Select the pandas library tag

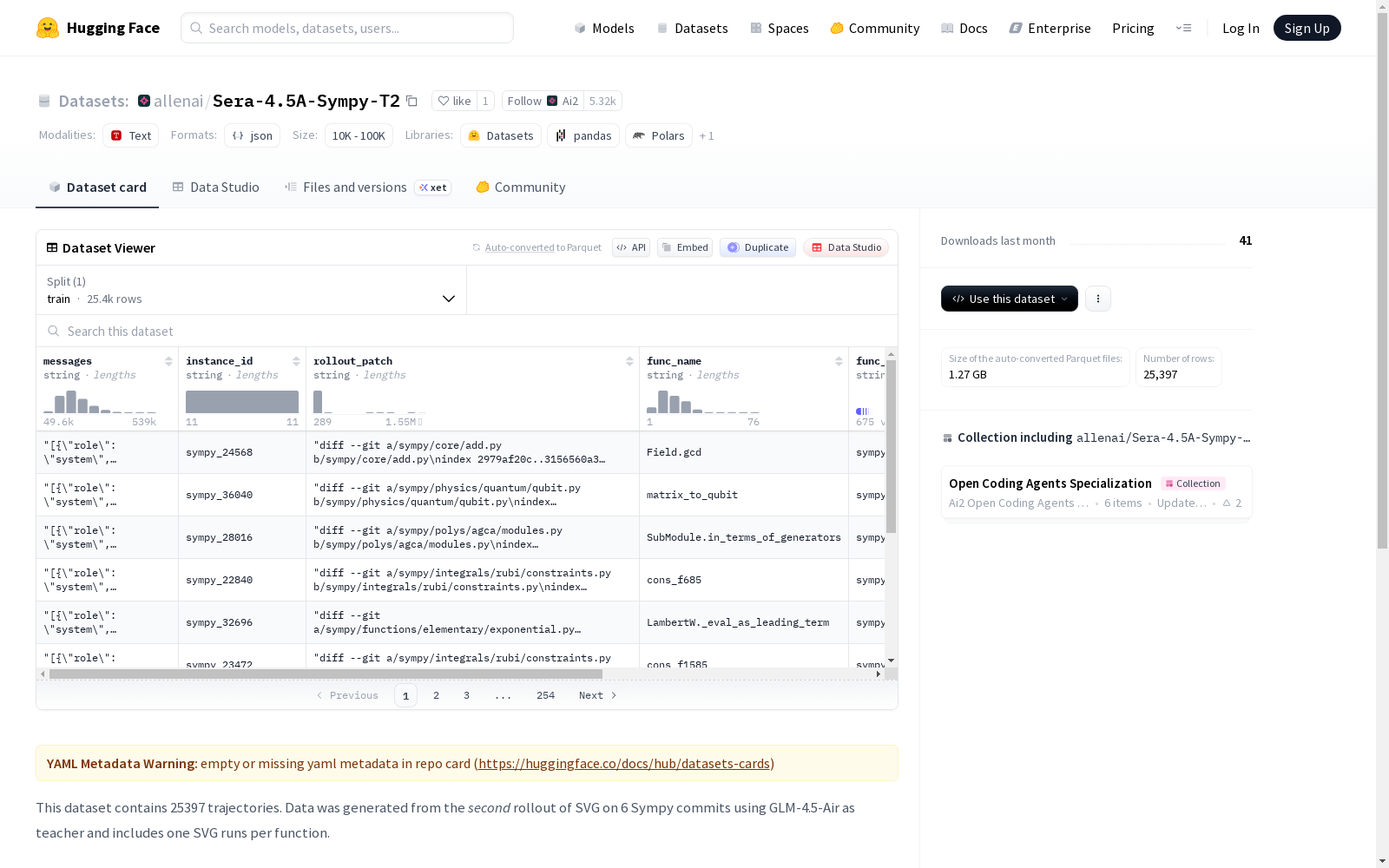click(x=583, y=135)
